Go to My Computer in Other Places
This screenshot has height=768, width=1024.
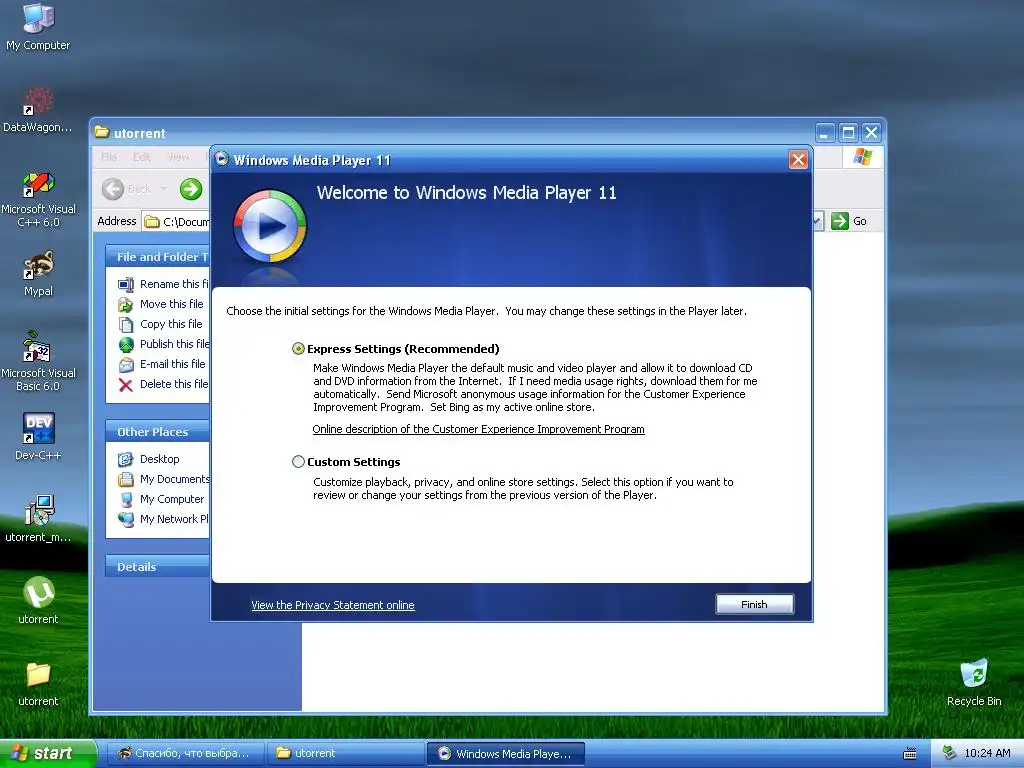161,499
